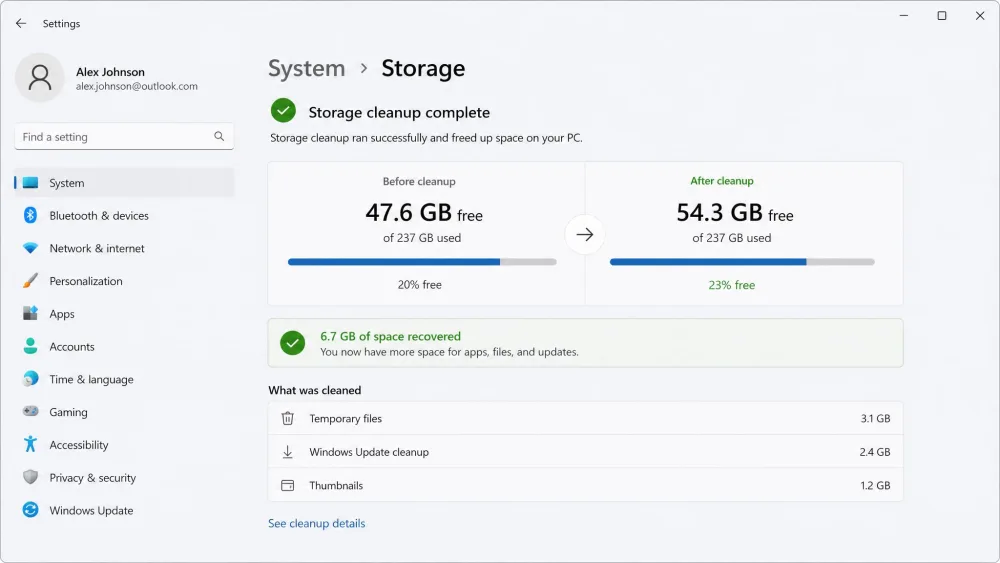This screenshot has width=1000, height=563.
Task: Click the Before cleanup storage bar
Action: [422, 262]
